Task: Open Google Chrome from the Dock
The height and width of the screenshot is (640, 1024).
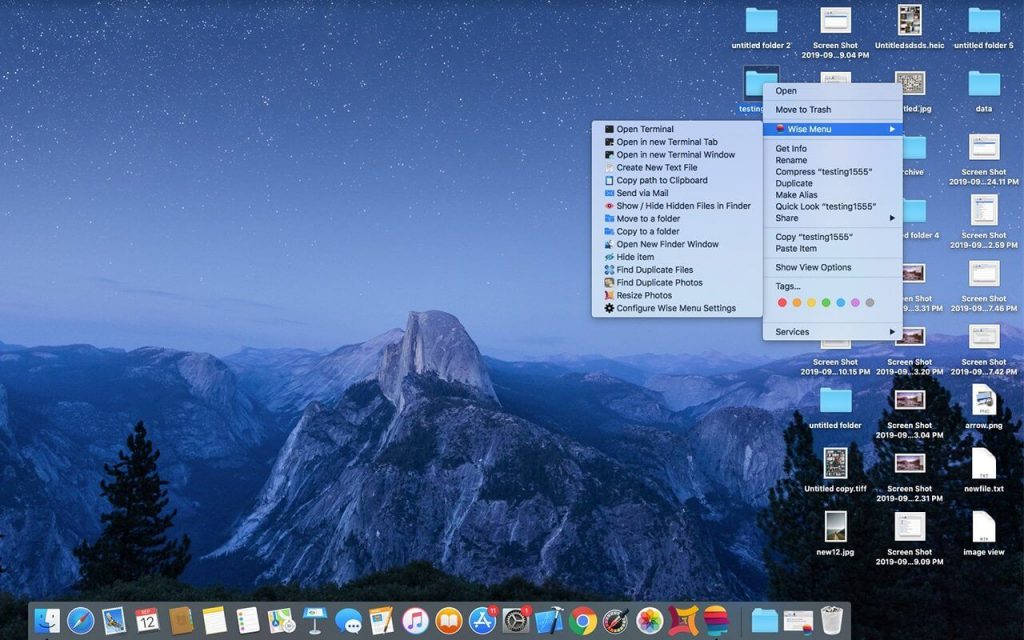Action: pyautogui.click(x=583, y=621)
